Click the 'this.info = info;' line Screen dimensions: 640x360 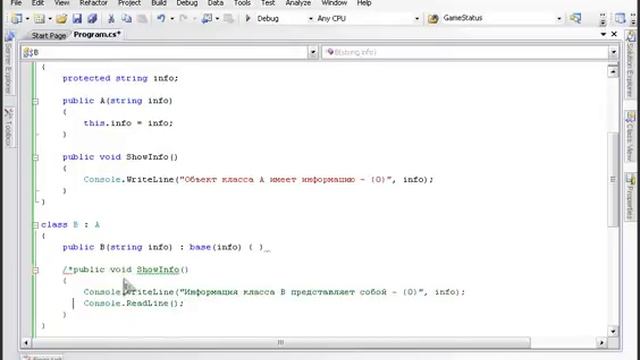point(128,123)
